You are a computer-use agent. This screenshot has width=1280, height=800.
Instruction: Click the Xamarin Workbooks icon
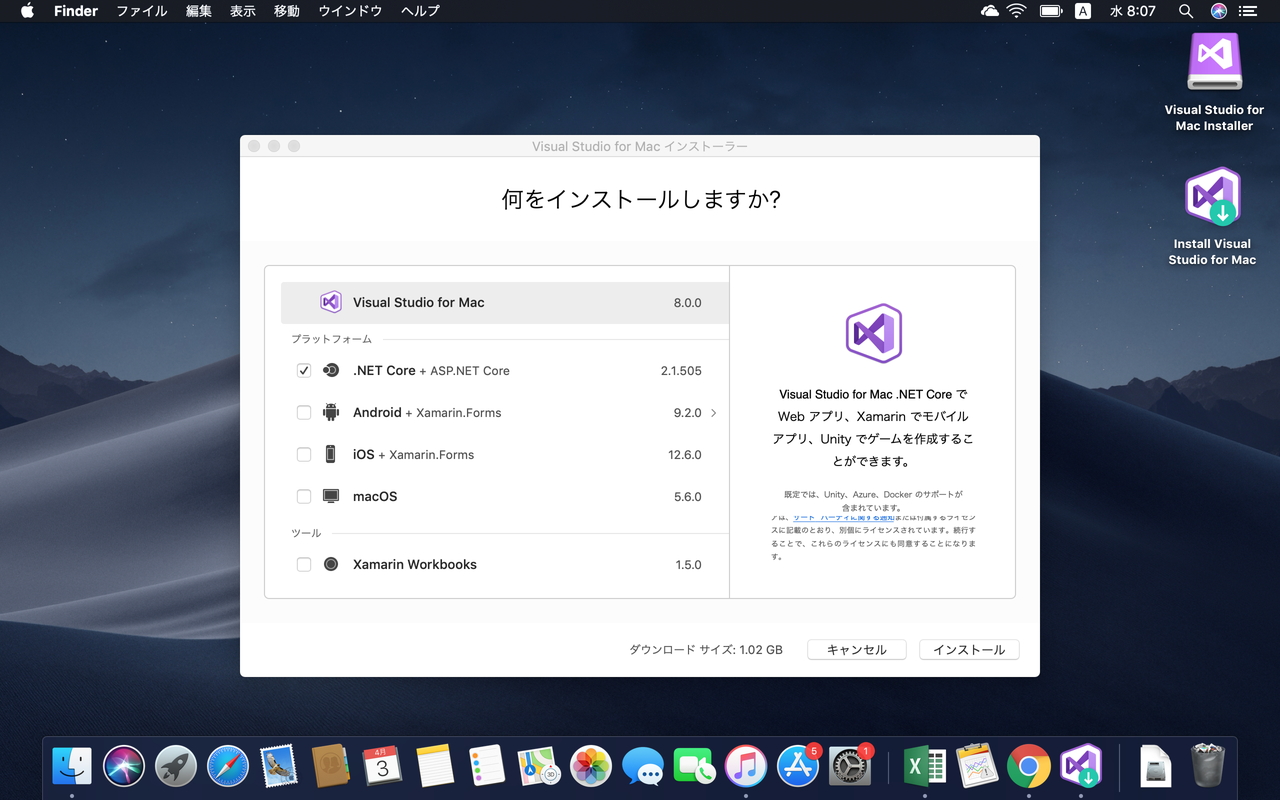(x=330, y=564)
